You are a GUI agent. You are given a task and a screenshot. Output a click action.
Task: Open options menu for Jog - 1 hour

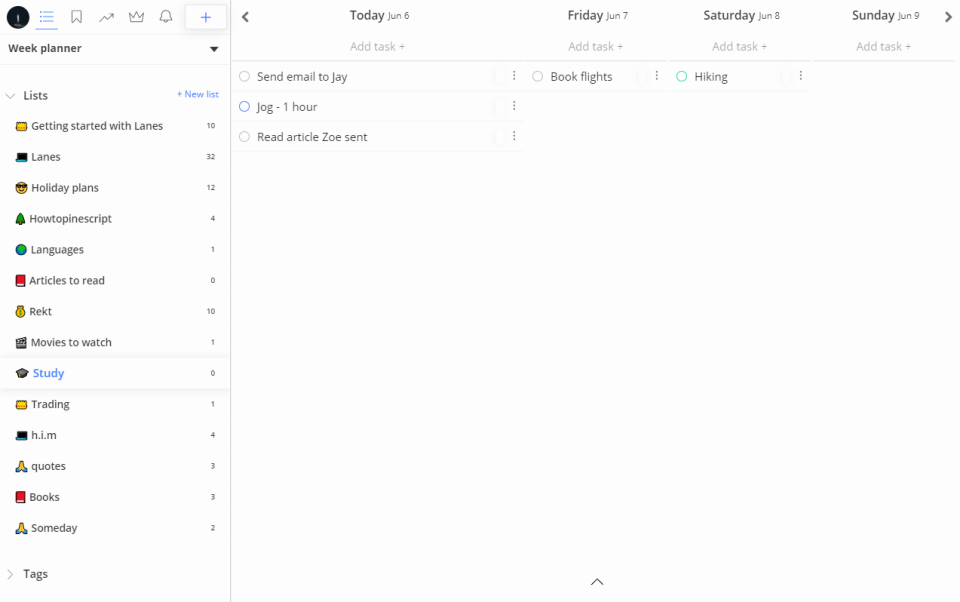point(514,105)
